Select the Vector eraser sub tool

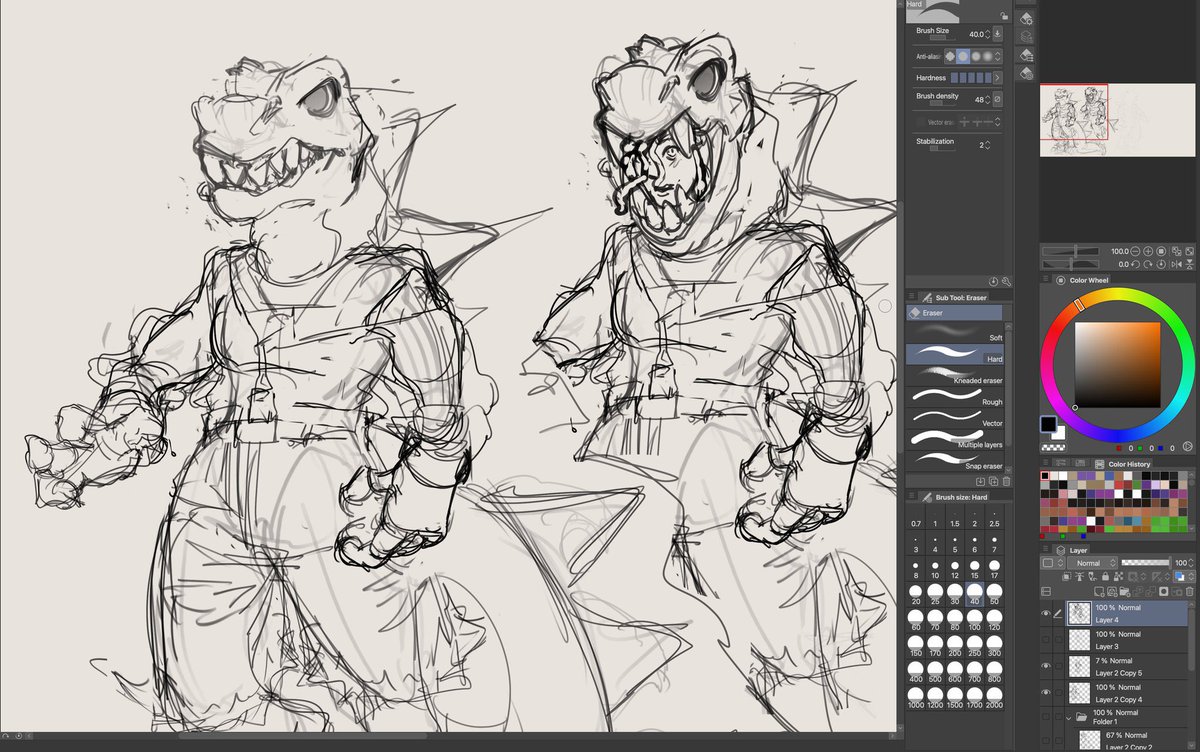tap(956, 418)
